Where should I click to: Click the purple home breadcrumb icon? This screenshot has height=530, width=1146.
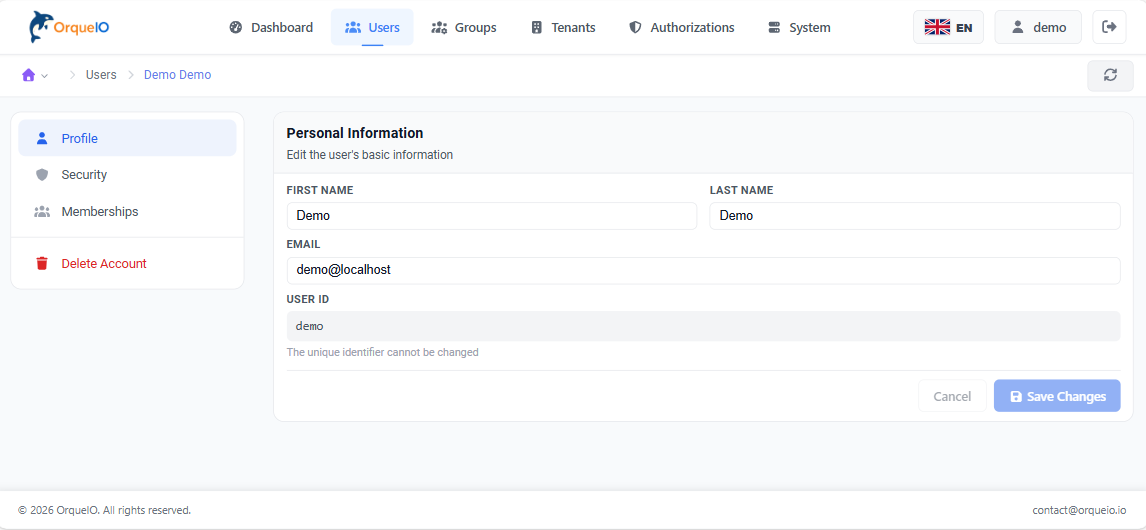tap(29, 75)
